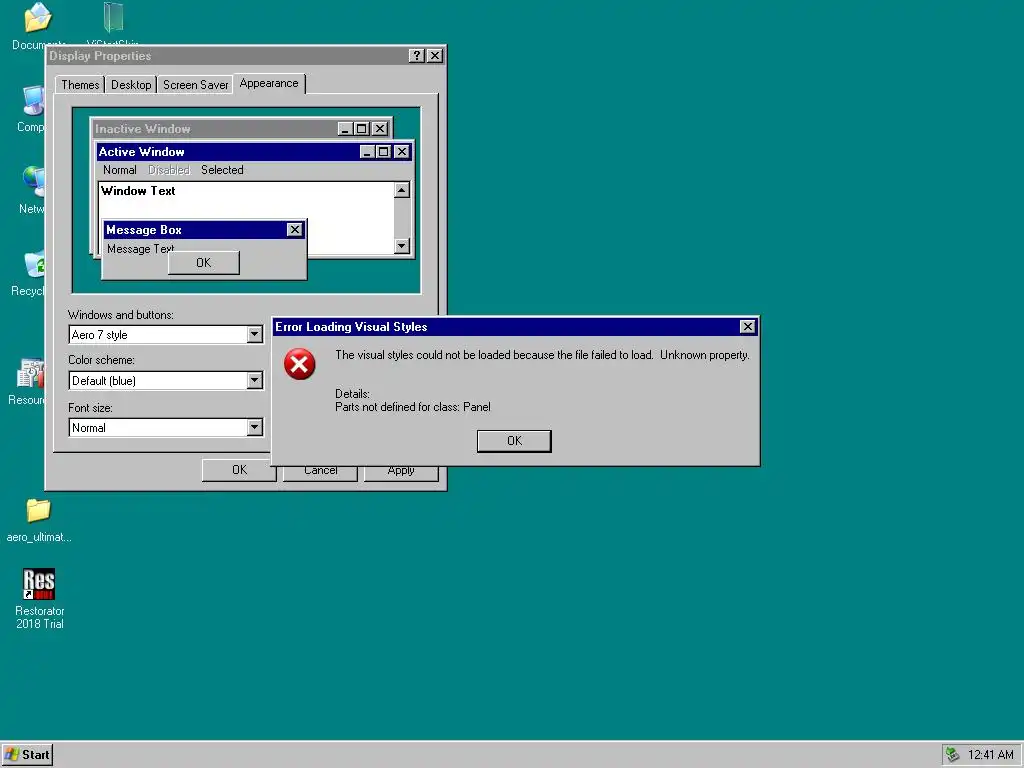This screenshot has width=1024, height=768.
Task: Click the 'Font size:' label
Action: point(90,408)
